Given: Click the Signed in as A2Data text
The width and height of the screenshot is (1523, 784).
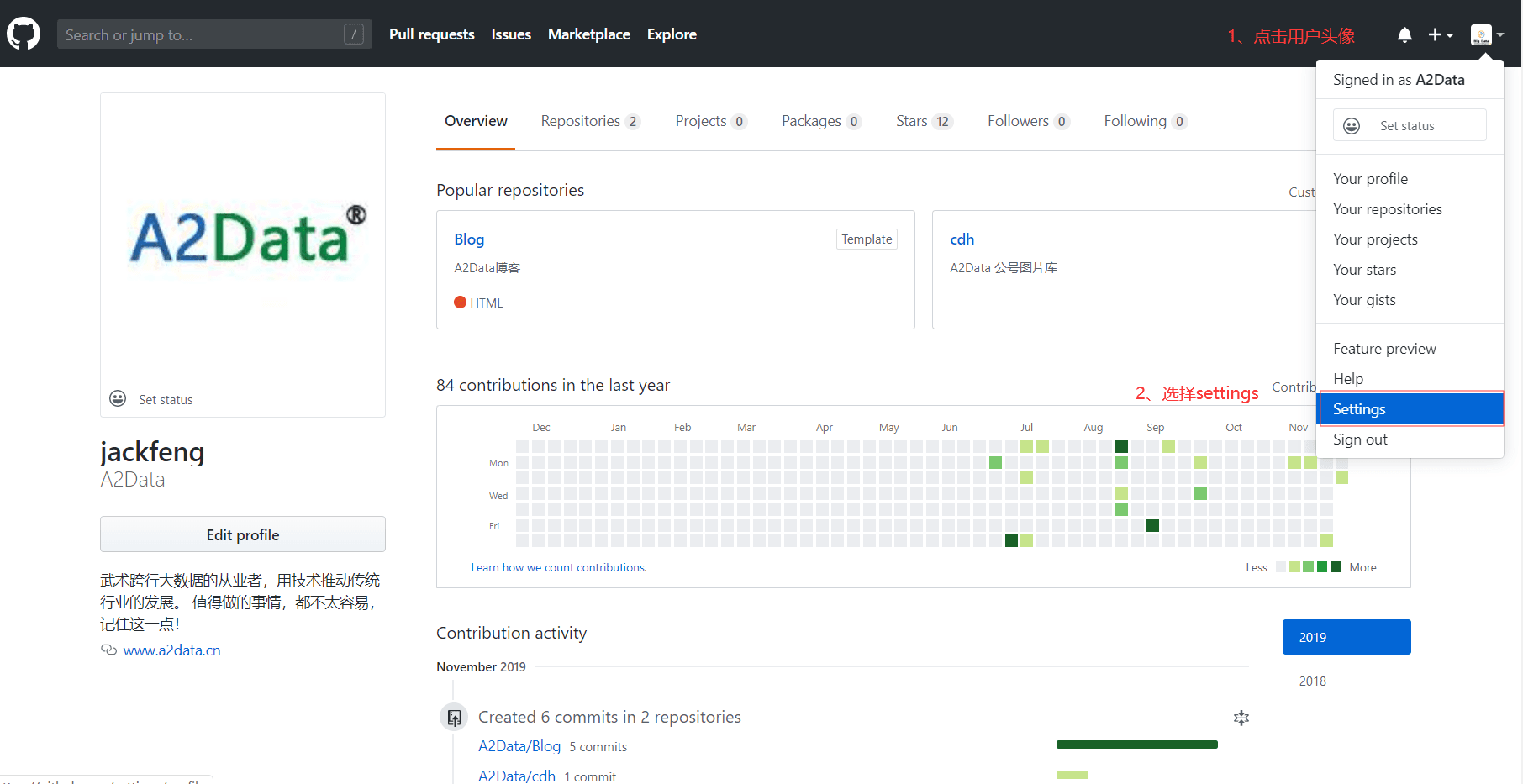Looking at the screenshot, I should pos(1399,80).
